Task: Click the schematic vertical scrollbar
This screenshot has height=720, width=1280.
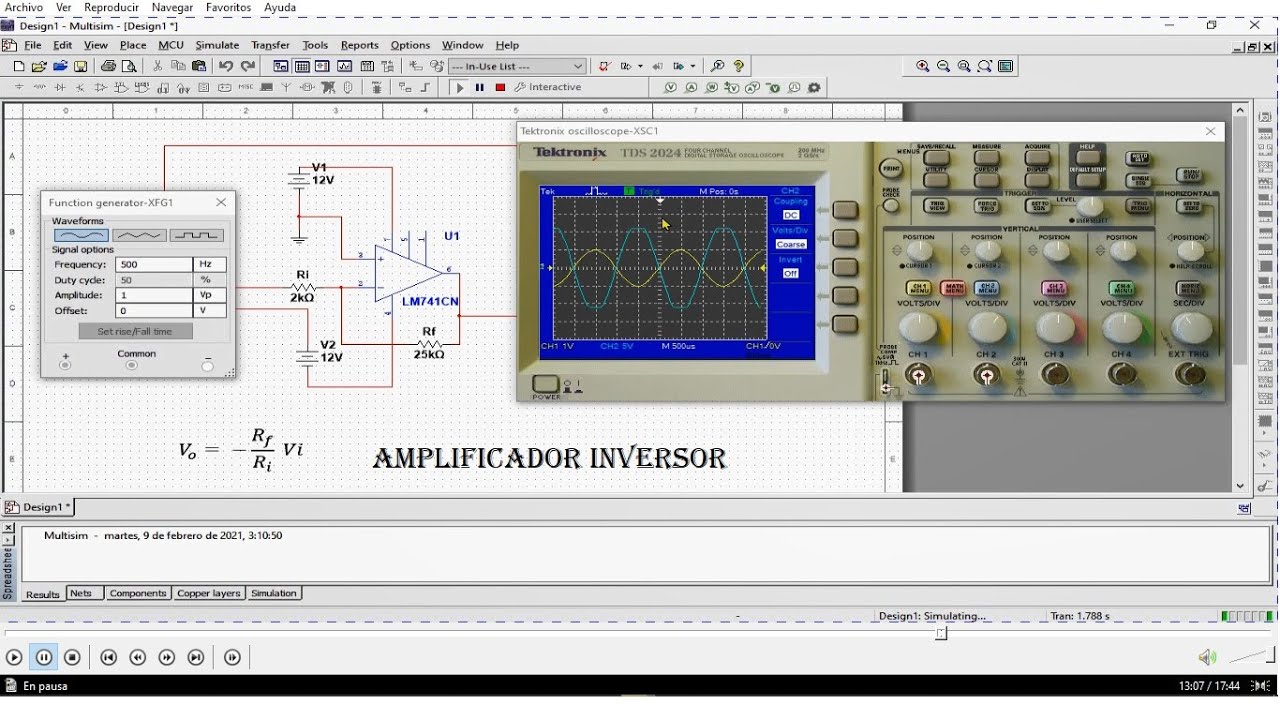Action: [1240, 298]
